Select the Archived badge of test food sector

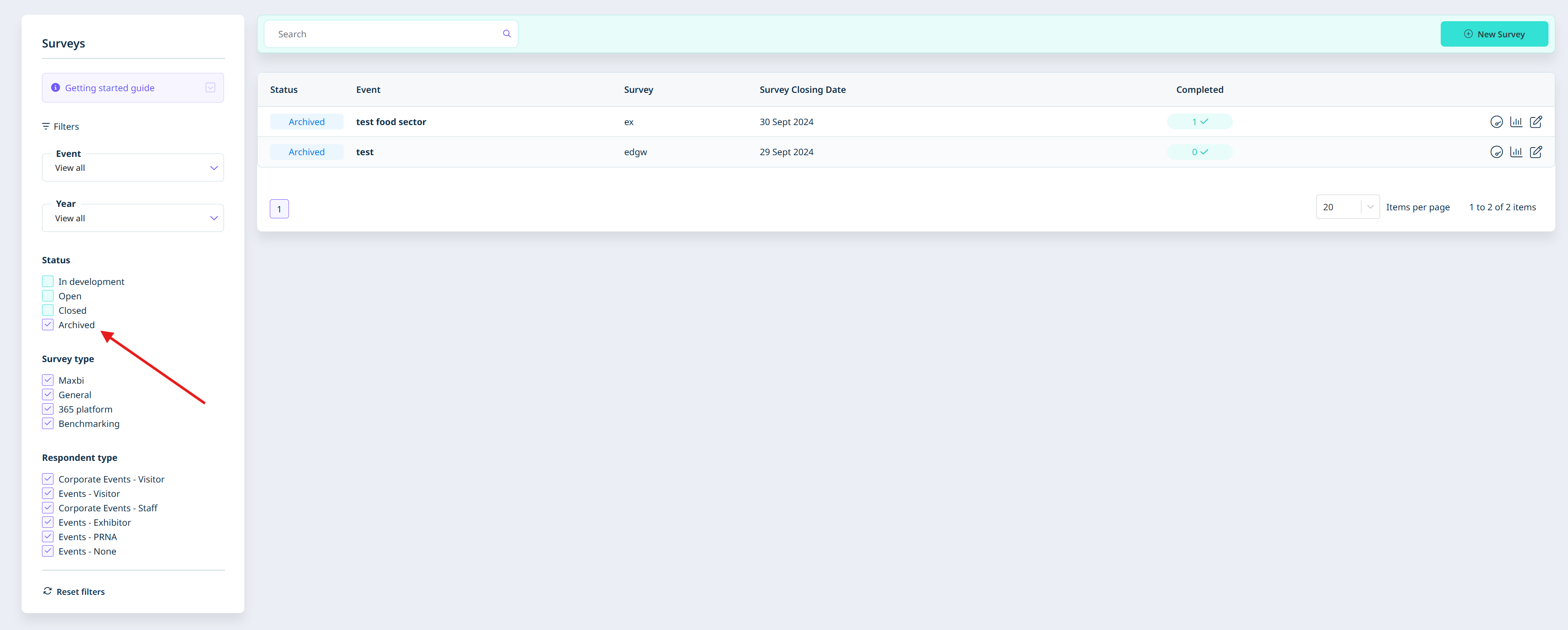pyautogui.click(x=307, y=122)
